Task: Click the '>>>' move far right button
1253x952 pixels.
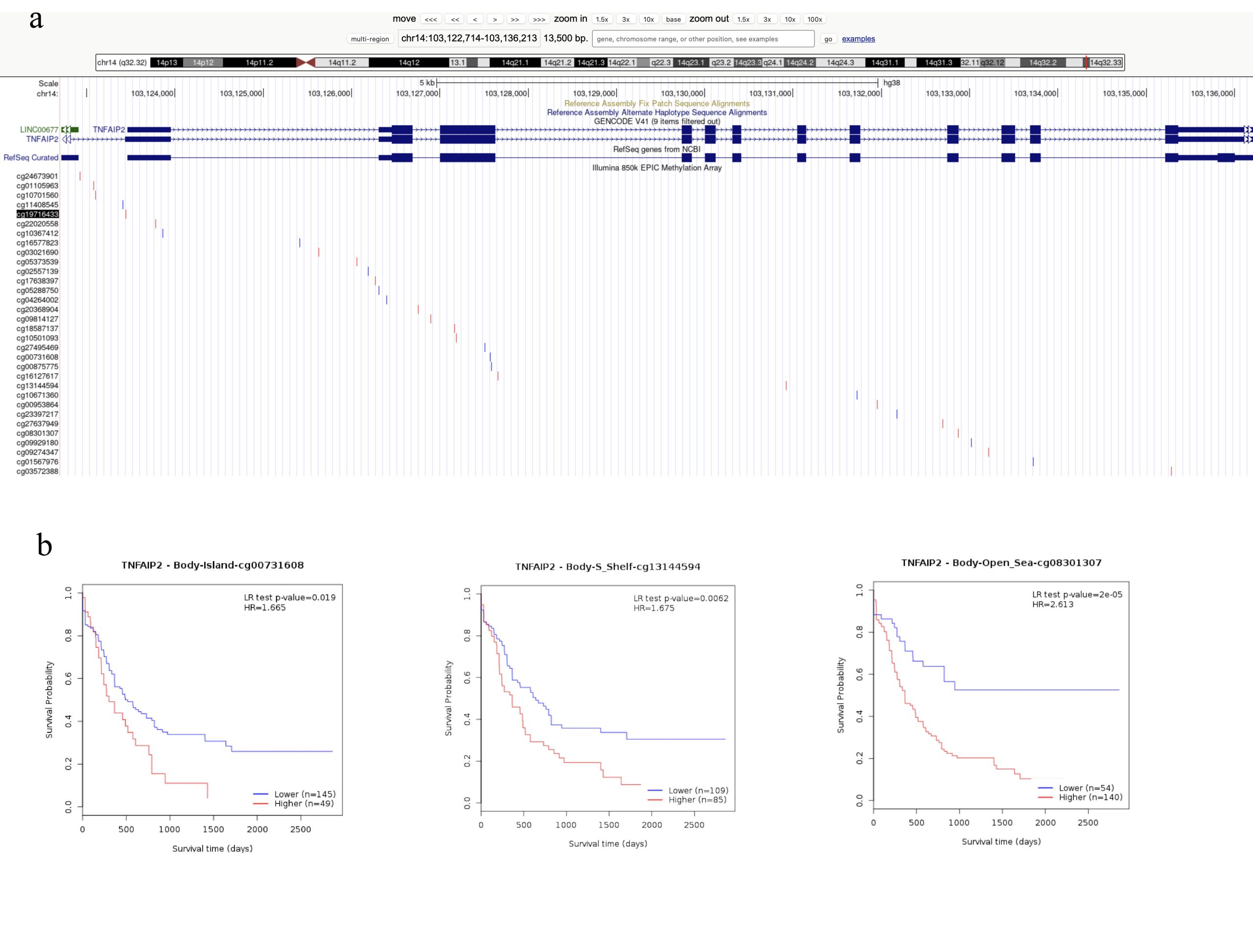Action: 538,19
